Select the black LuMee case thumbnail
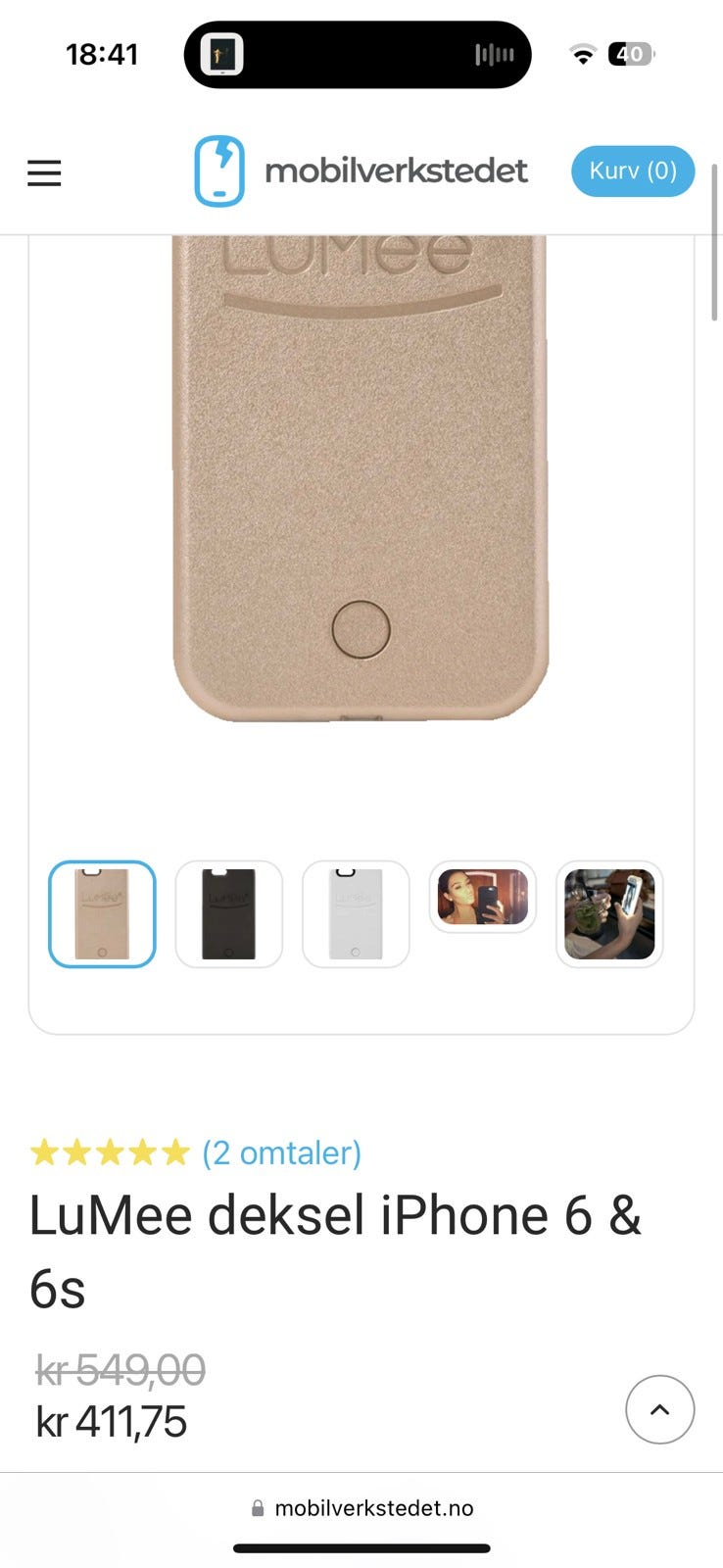This screenshot has height=1568, width=723. coord(228,914)
